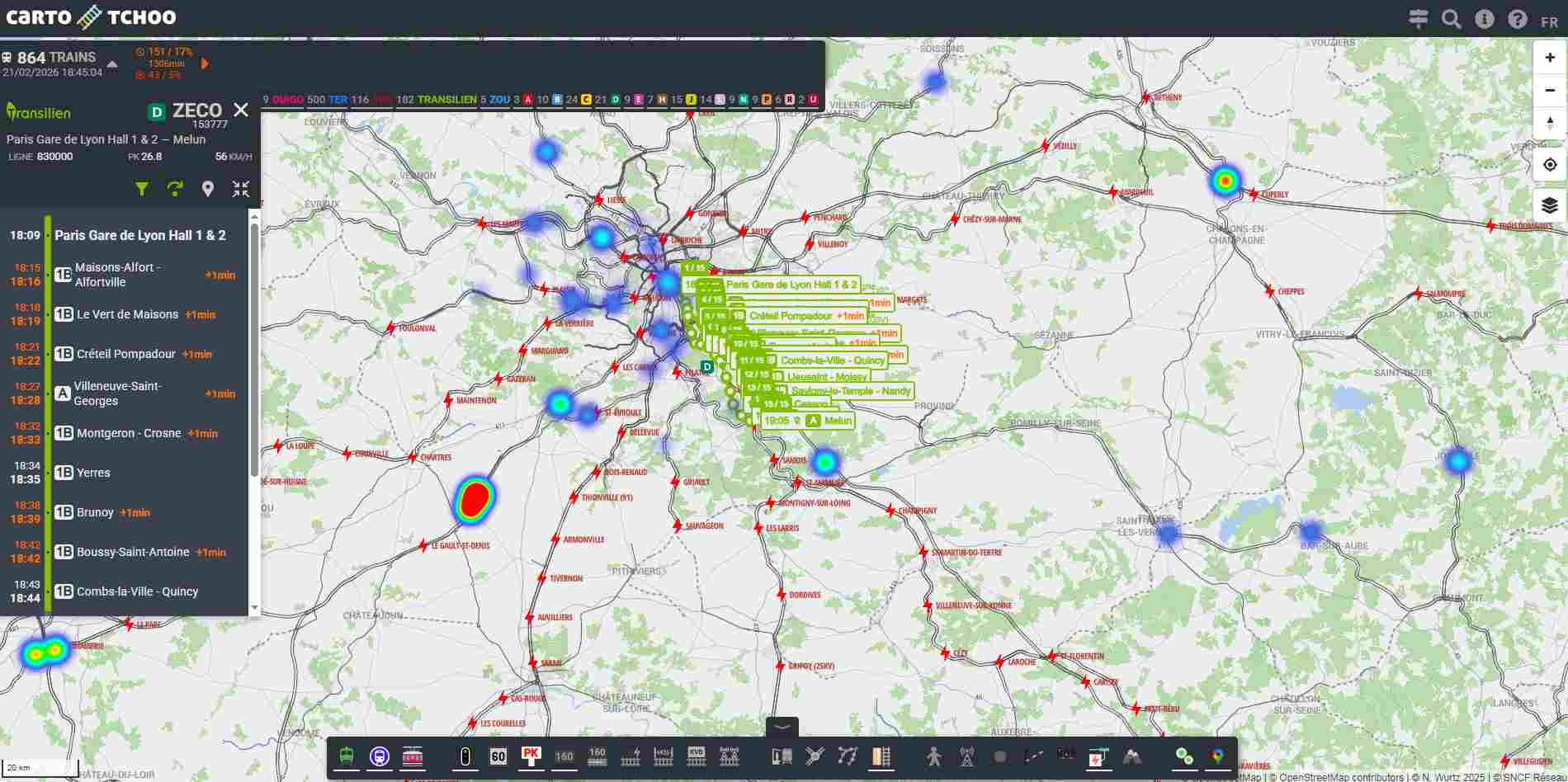
Task: Click the stop list vertical scrollbar
Action: click(x=254, y=346)
